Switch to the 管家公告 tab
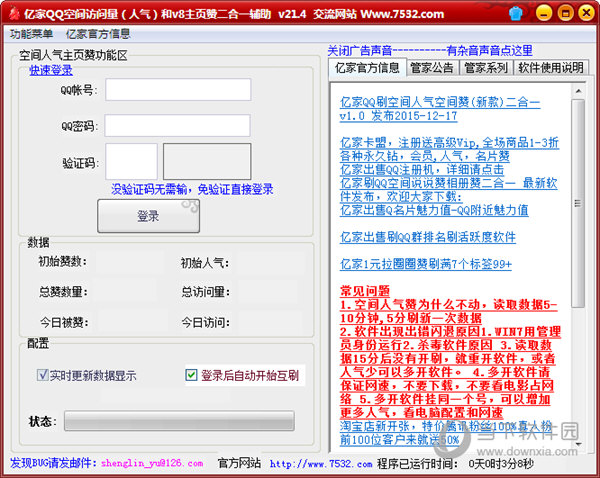The width and height of the screenshot is (600, 478). 433,68
